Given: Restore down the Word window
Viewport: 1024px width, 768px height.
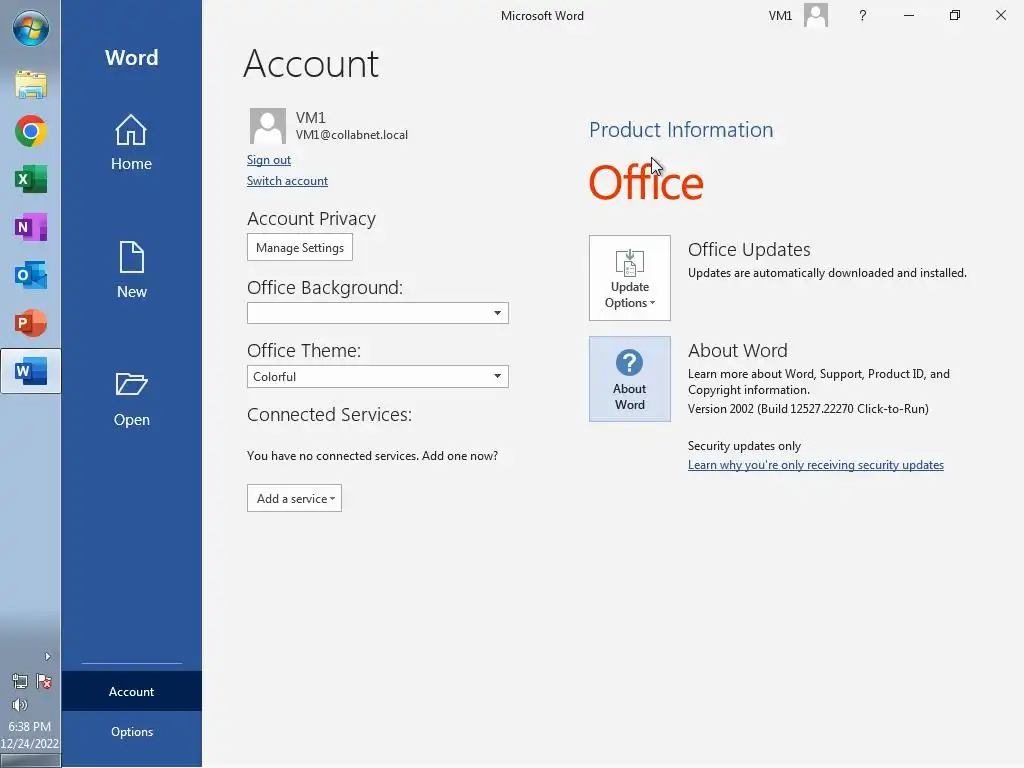Looking at the screenshot, I should pos(955,15).
